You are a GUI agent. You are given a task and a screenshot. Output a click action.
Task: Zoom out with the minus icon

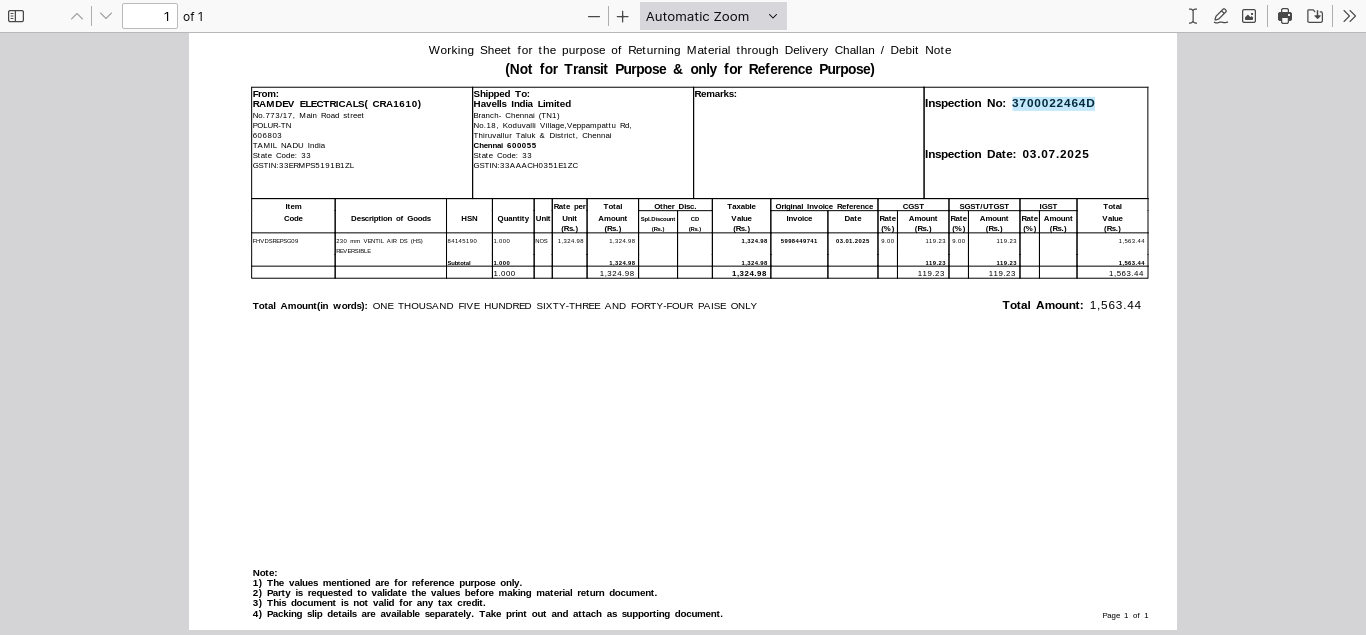click(594, 16)
